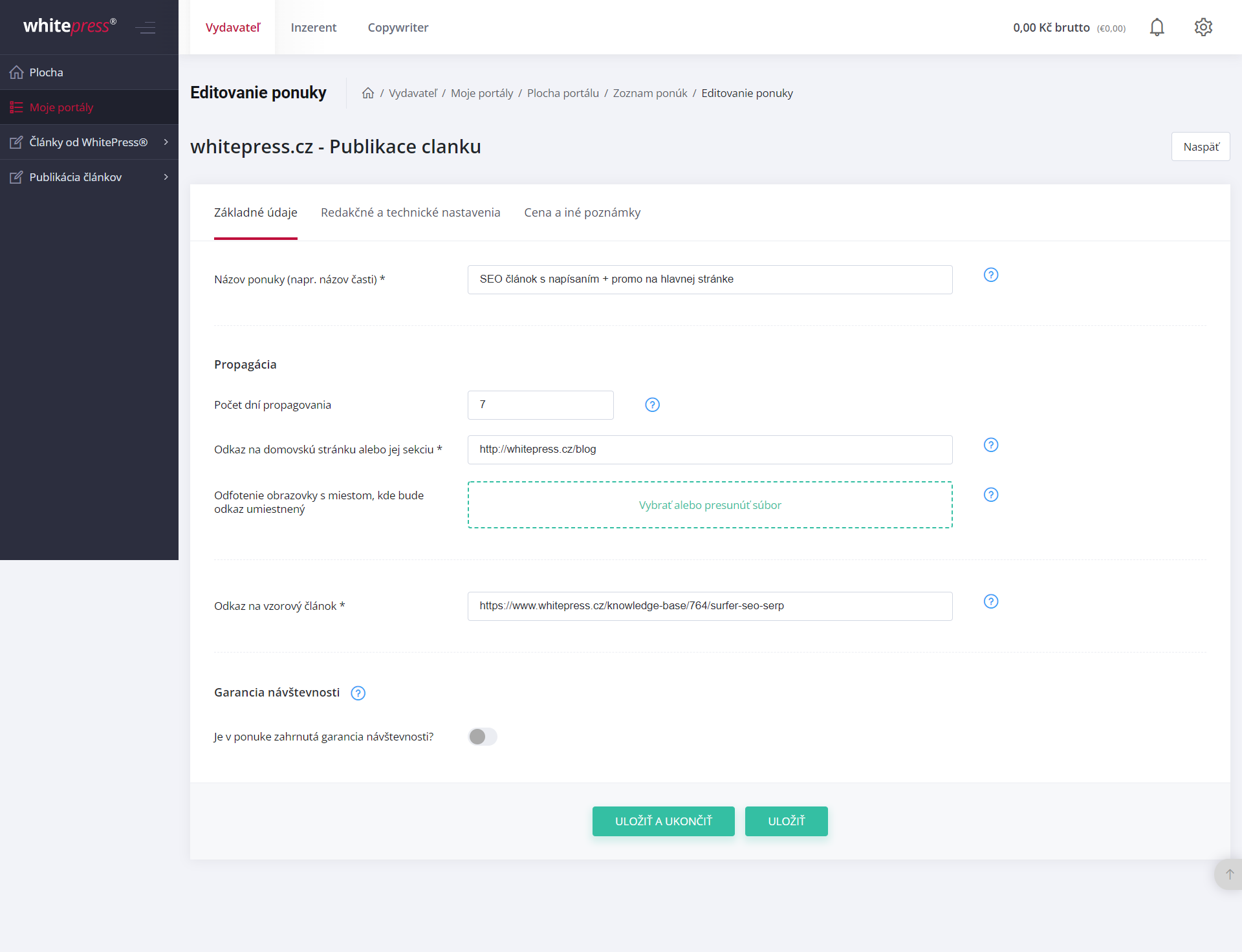Click the scroll-to-top arrow button
This screenshot has width=1242, height=952.
(x=1229, y=874)
